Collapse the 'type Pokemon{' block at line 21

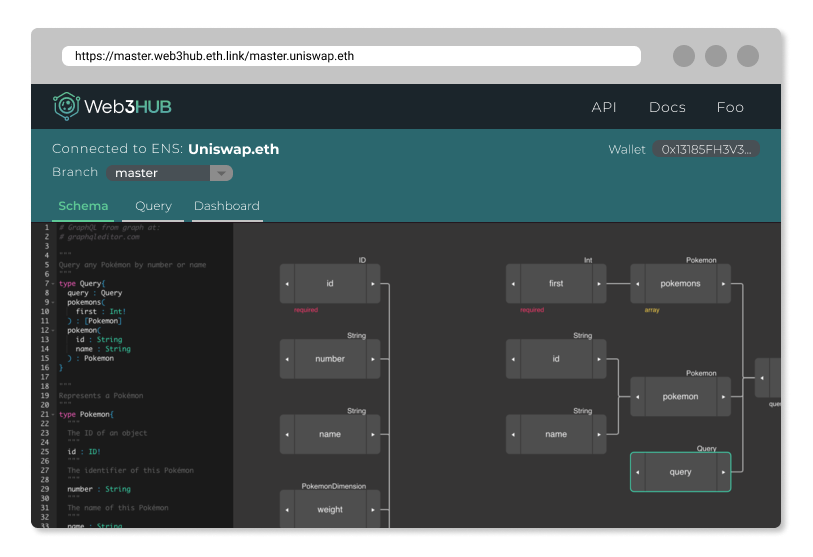(53, 414)
